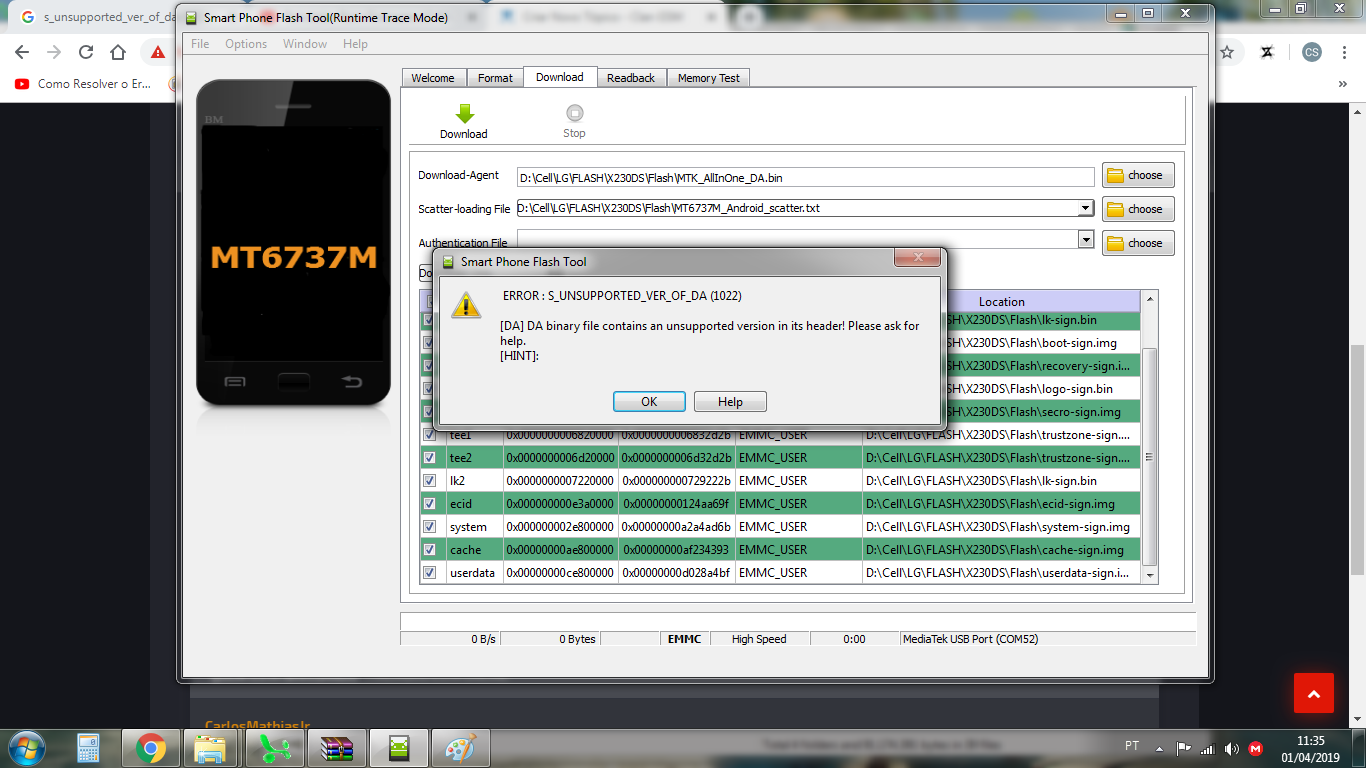
Task: Click the green scissors app in taskbar
Action: 275,748
